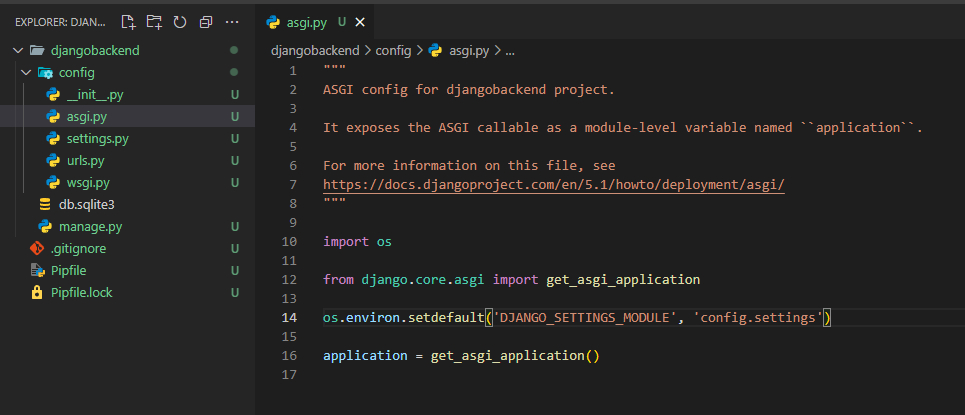Open settings.py from the file tree
Image resolution: width=965 pixels, height=415 pixels.
97,138
